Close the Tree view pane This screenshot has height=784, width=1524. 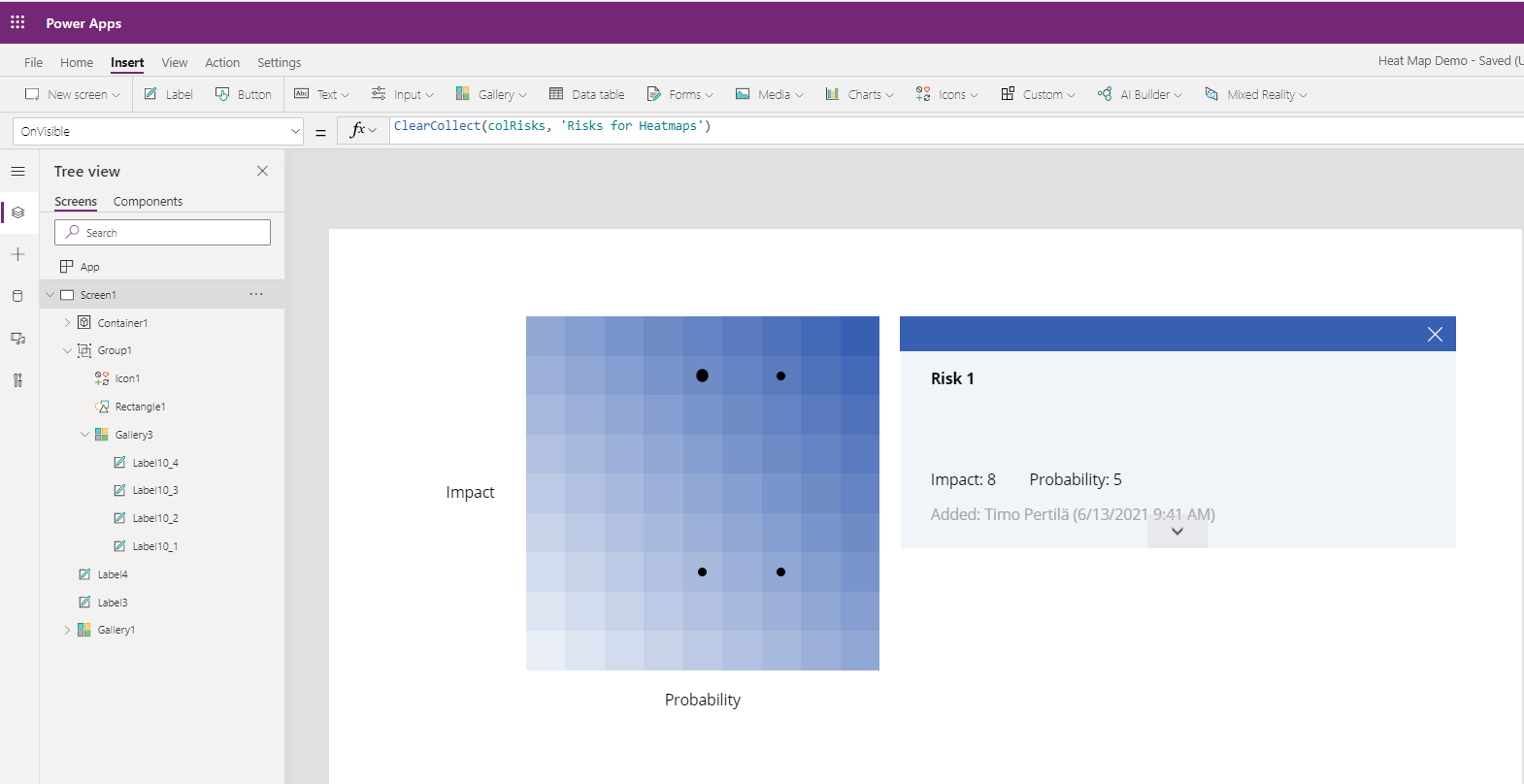[262, 171]
